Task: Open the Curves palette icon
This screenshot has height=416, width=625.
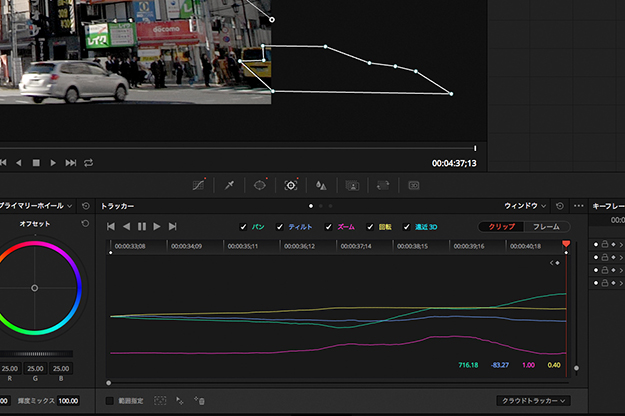Action: coord(198,185)
